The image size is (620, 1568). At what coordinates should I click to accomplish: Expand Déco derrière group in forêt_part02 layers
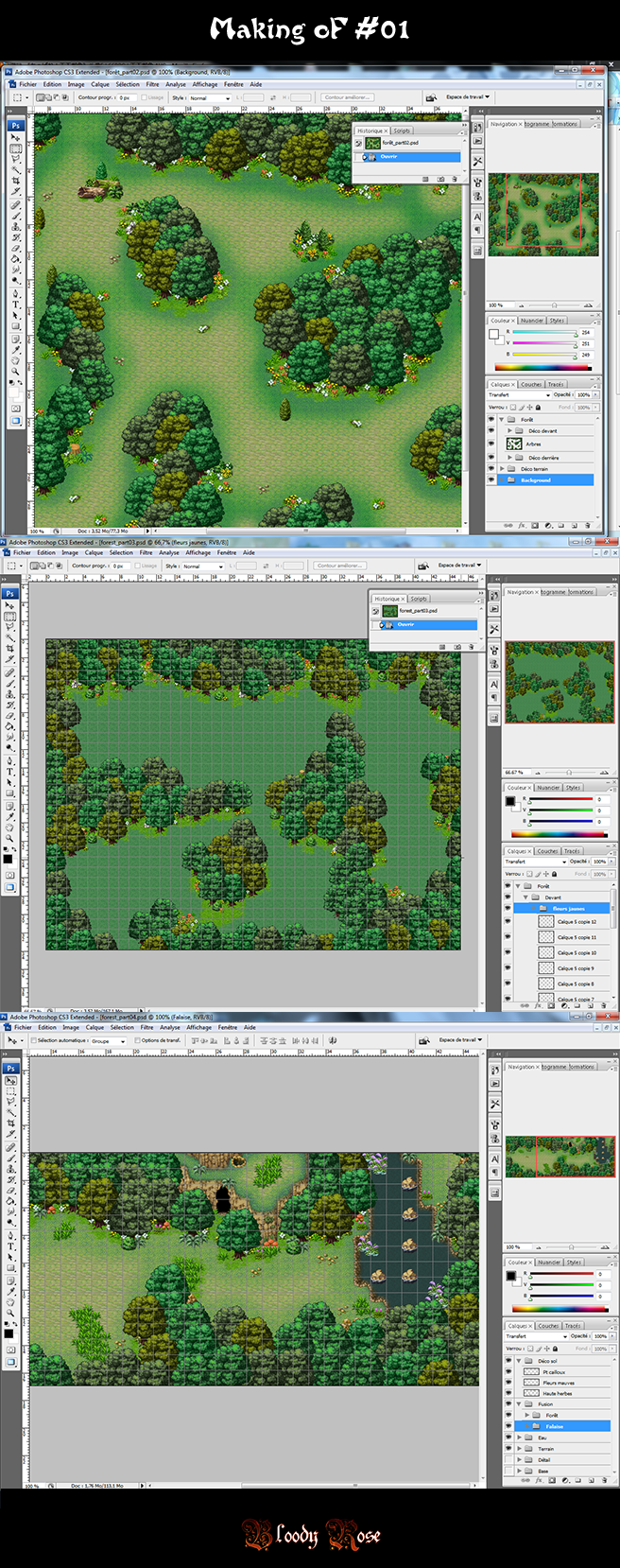[x=510, y=457]
